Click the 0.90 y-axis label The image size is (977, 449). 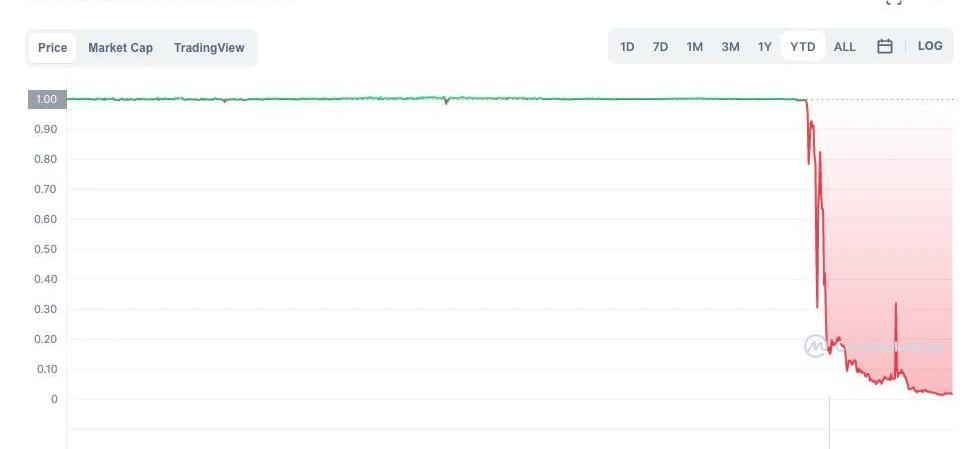(x=47, y=129)
